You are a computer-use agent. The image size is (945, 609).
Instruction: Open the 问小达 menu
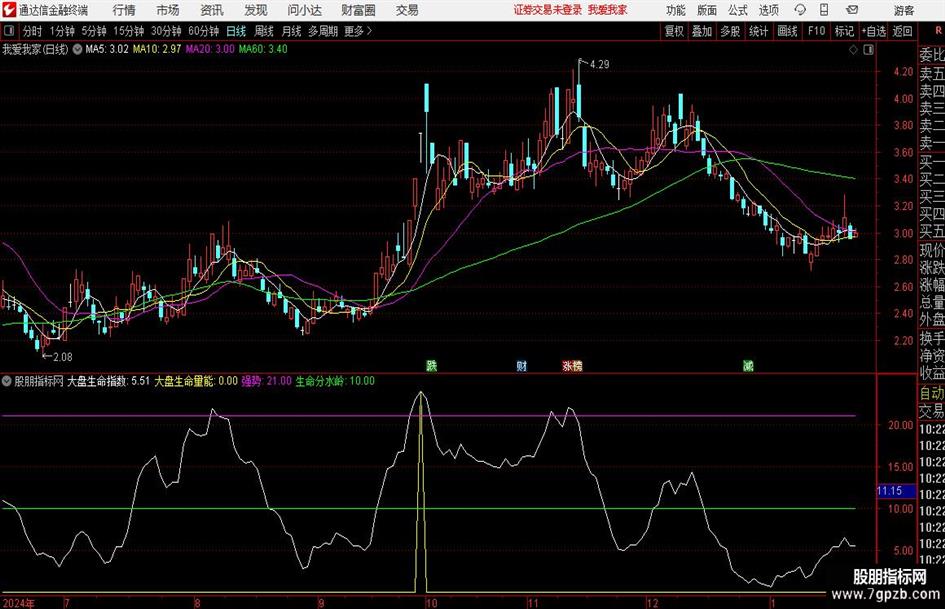(x=304, y=10)
